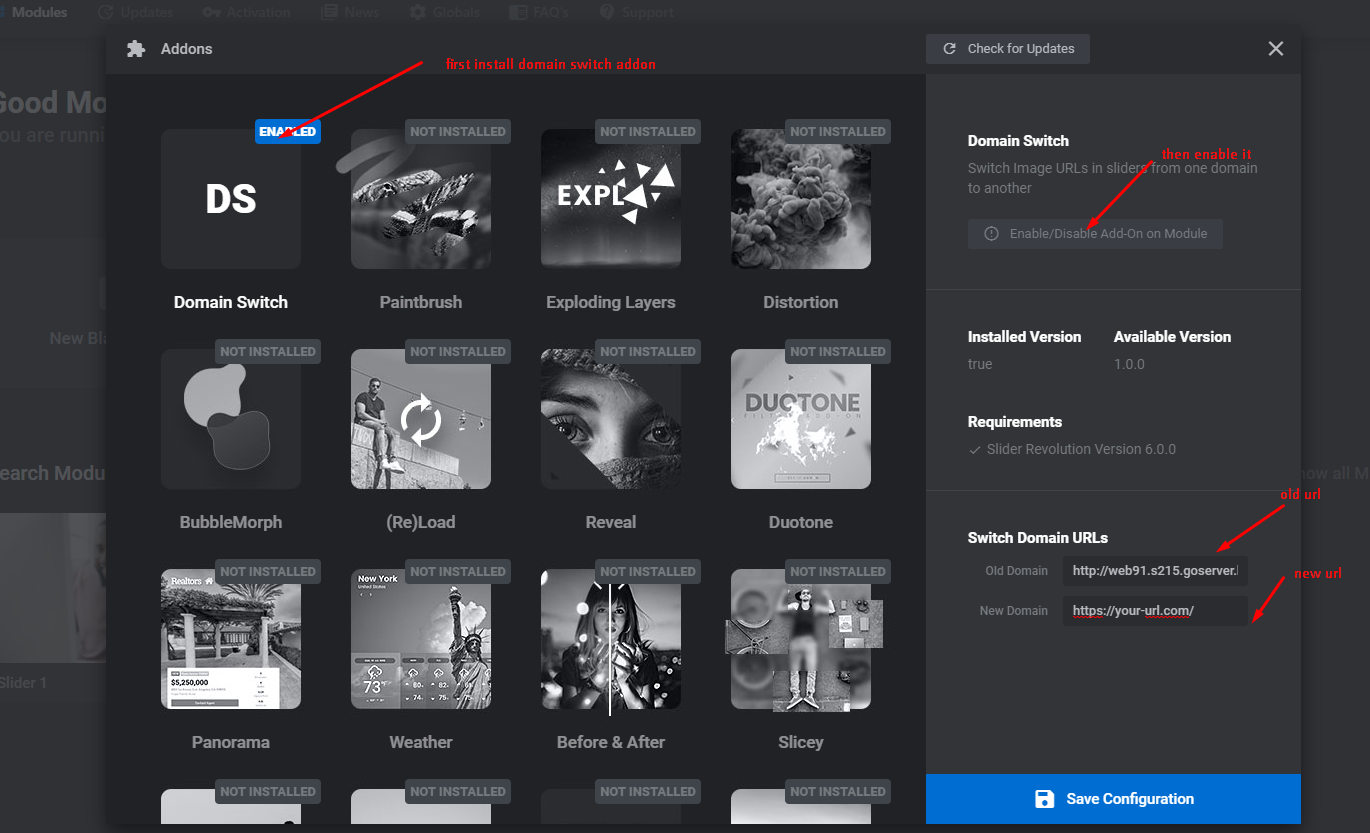The height and width of the screenshot is (833, 1370).
Task: Select the Weather addon thumbnail
Action: point(421,639)
